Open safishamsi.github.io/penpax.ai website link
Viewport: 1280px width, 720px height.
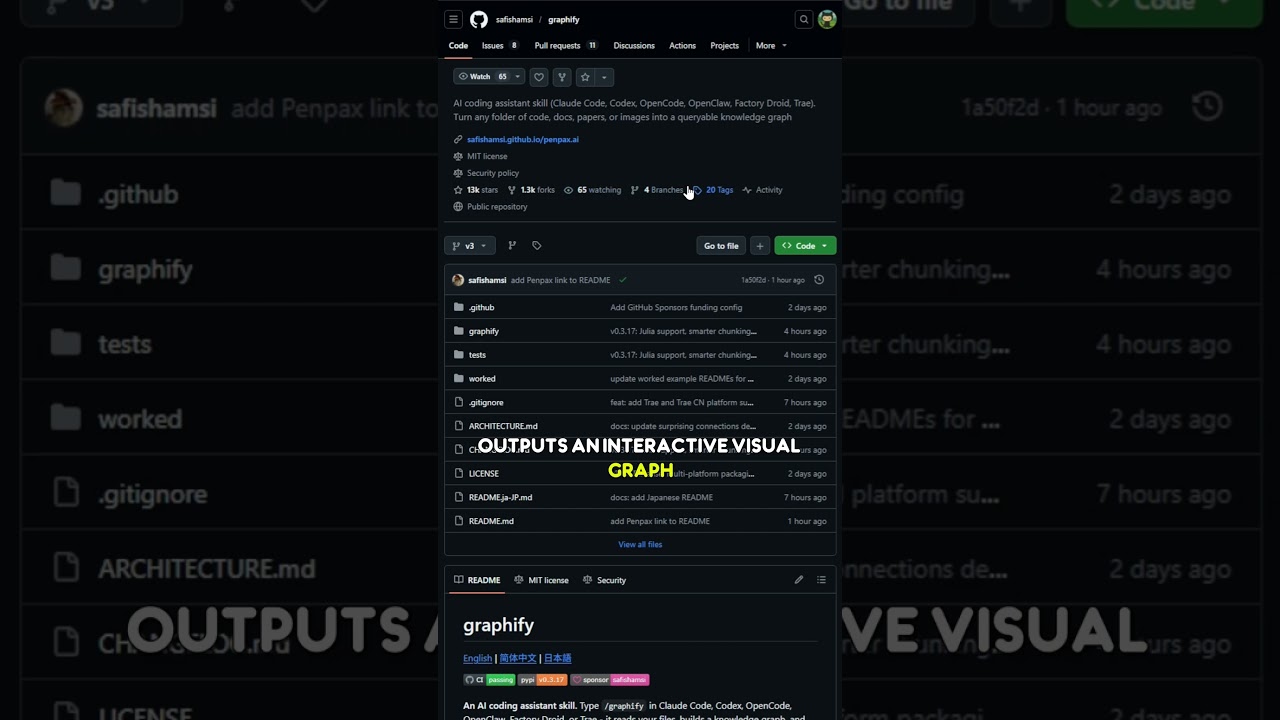point(522,140)
